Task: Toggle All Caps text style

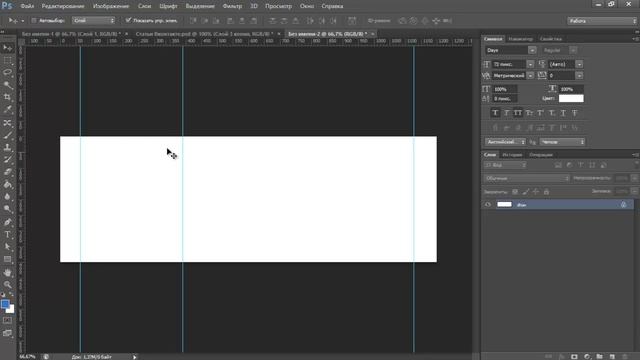Action: pos(518,113)
